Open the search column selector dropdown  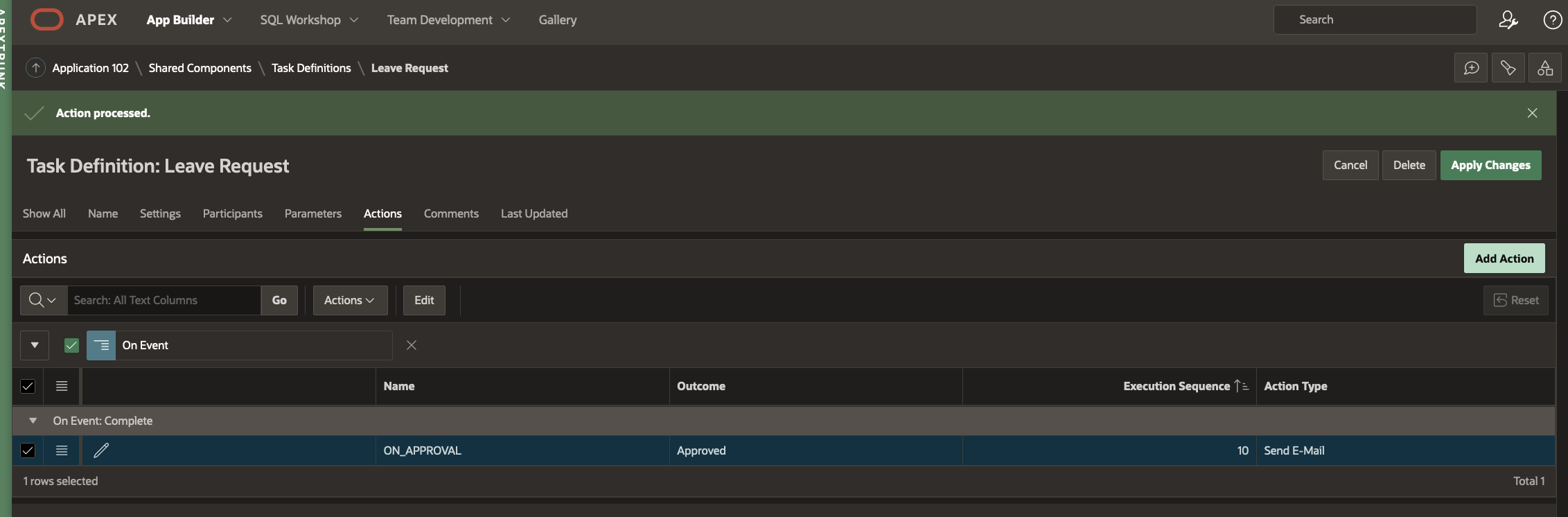(43, 300)
